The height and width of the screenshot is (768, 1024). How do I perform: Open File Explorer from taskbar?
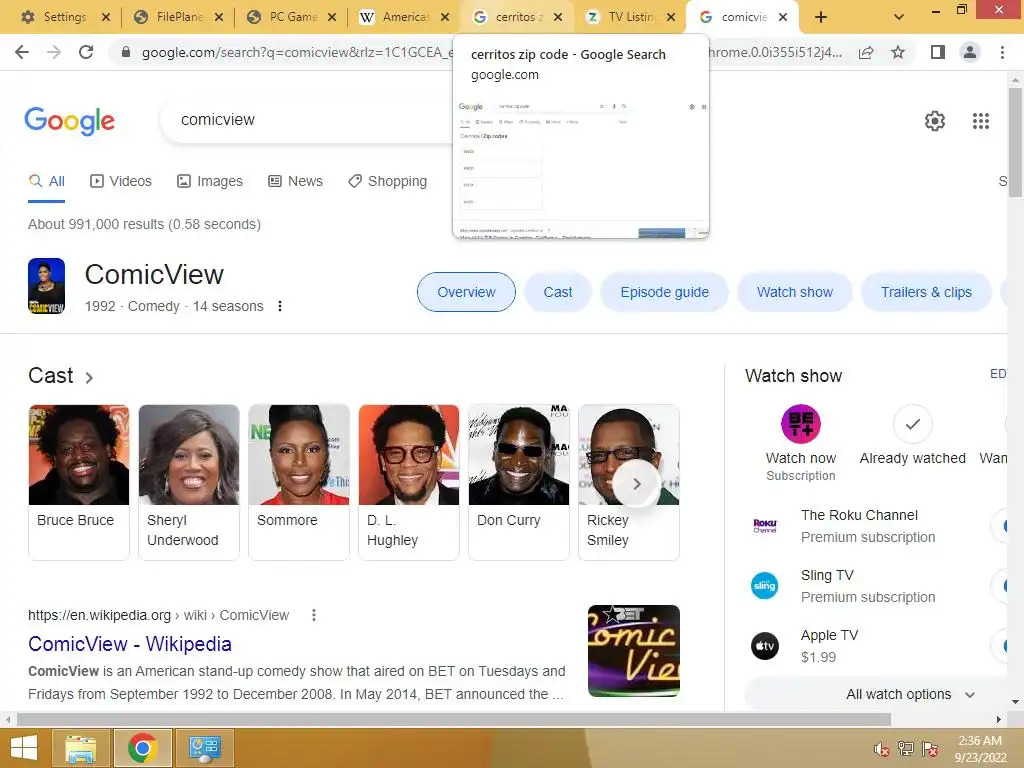pos(81,748)
